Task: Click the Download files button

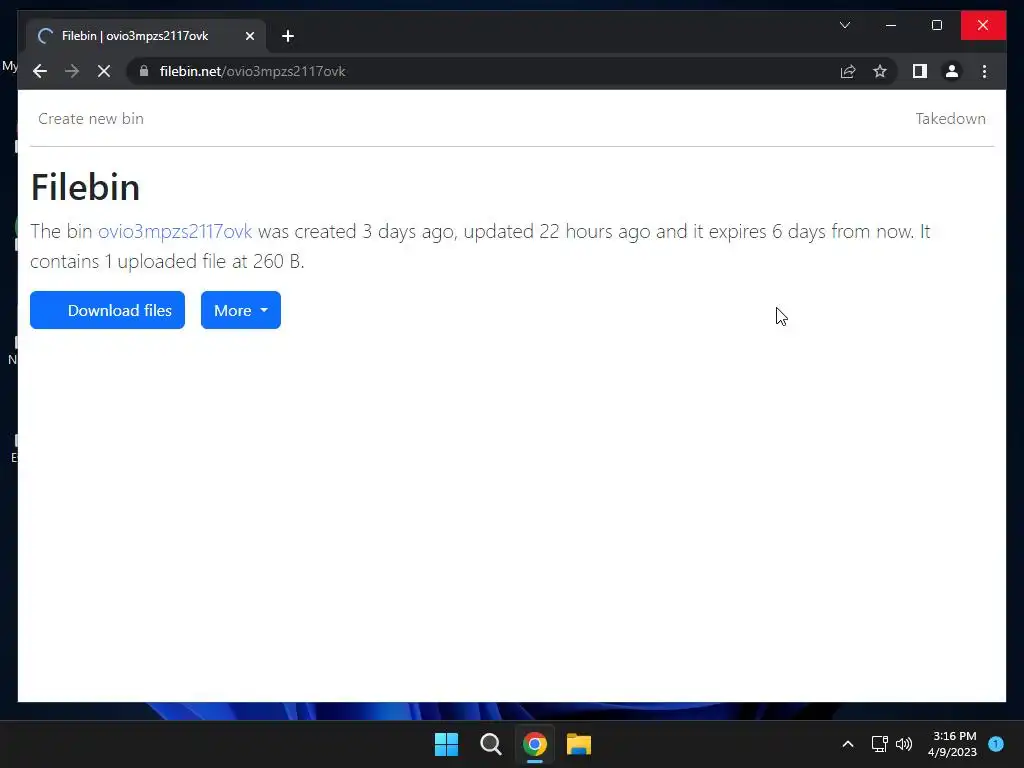Action: (107, 310)
